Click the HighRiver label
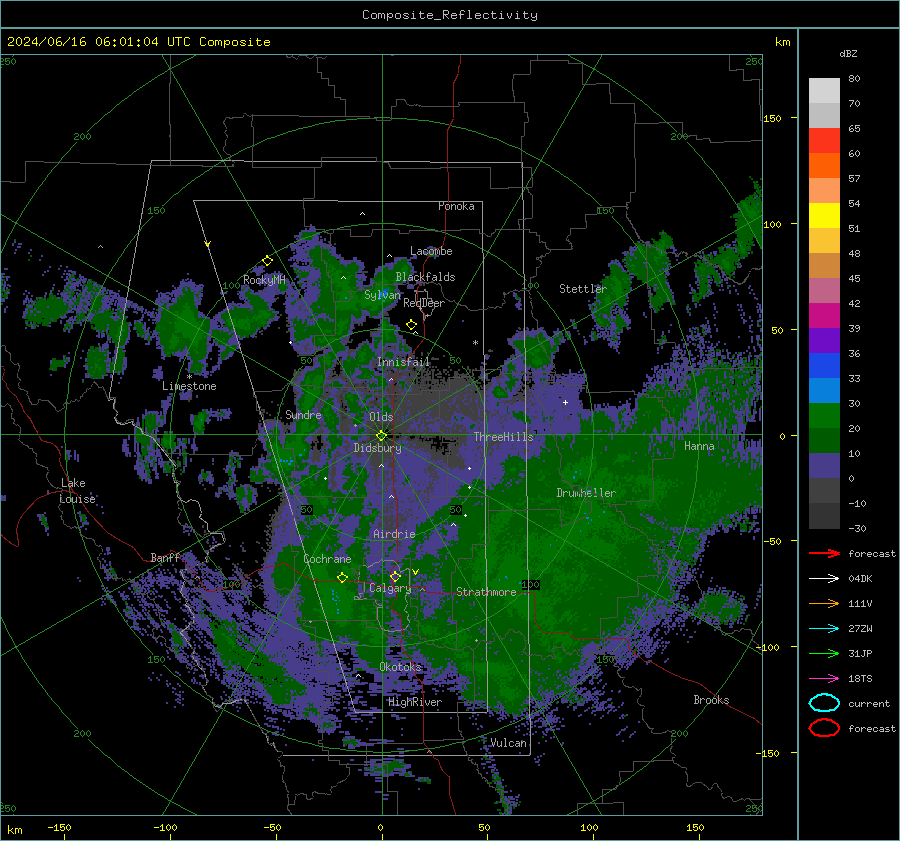900x841 pixels. click(415, 702)
